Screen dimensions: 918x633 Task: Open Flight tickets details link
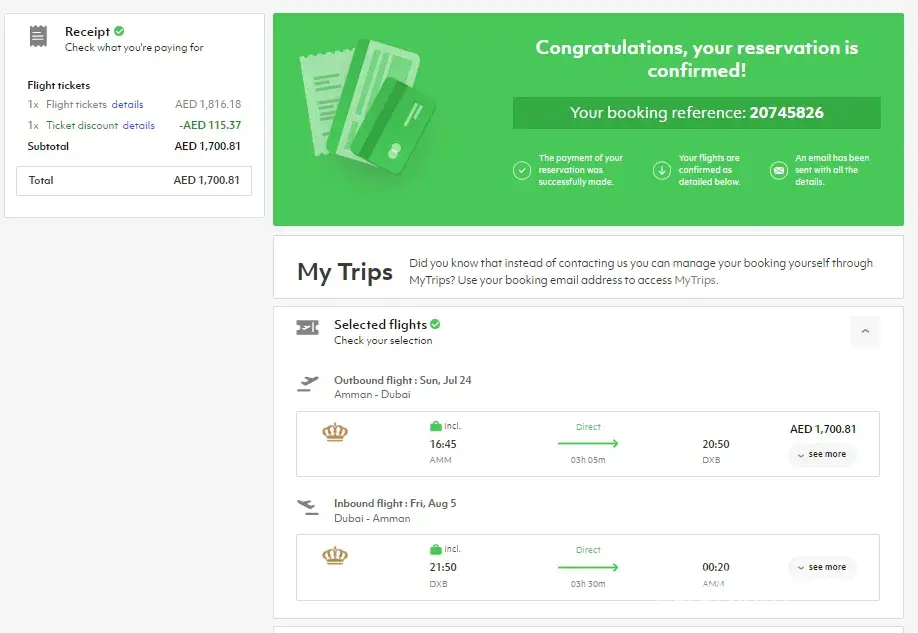pos(127,105)
